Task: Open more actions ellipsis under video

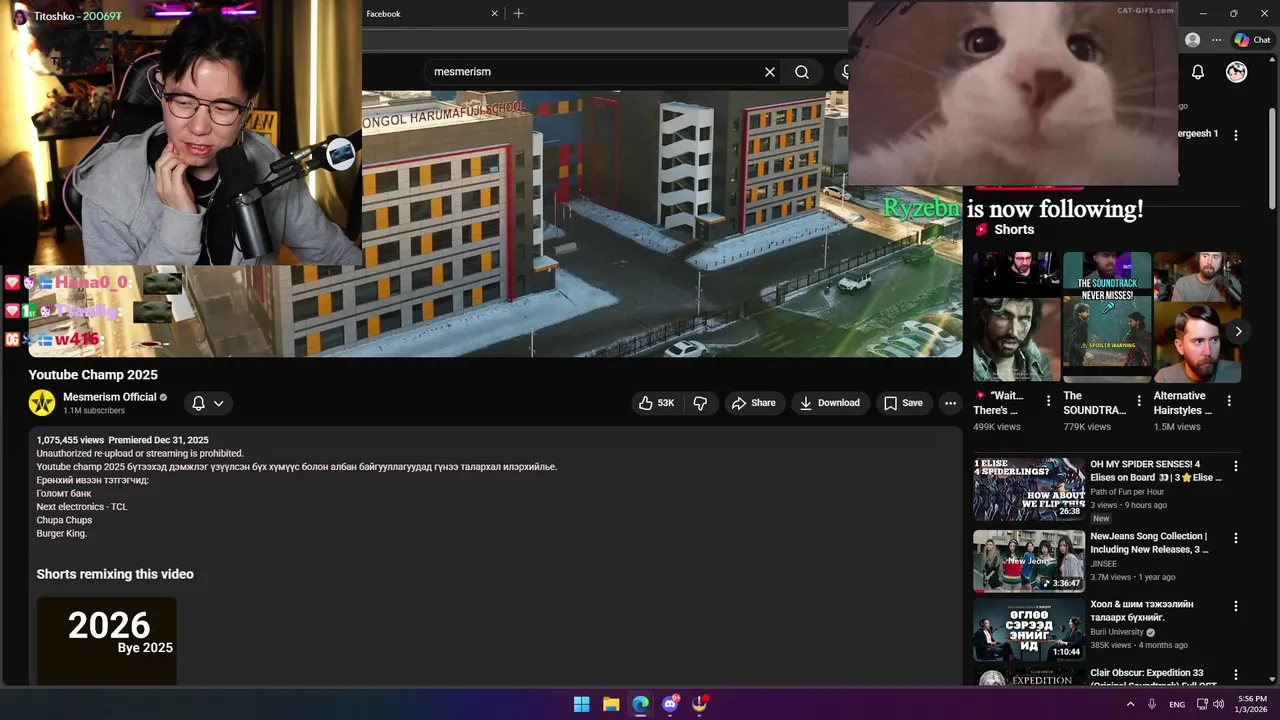Action: [x=950, y=403]
